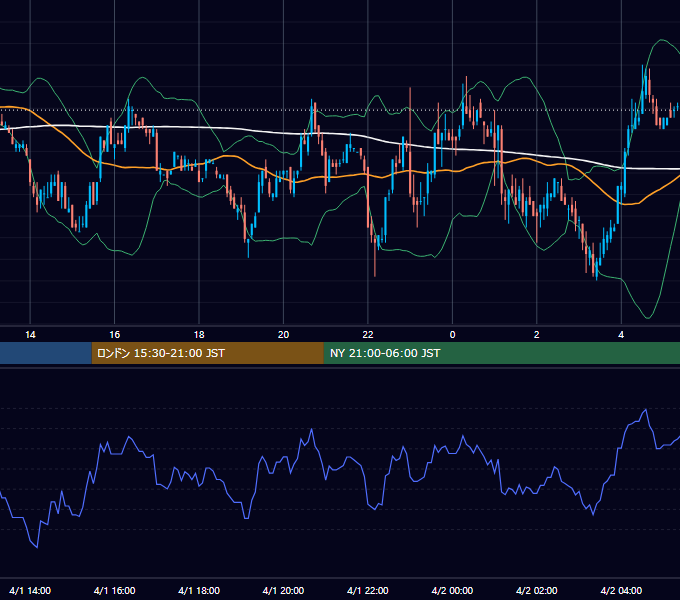This screenshot has width=680, height=600.
Task: Click the 4/1 20:00 label on indicator axis
Action: point(283,590)
